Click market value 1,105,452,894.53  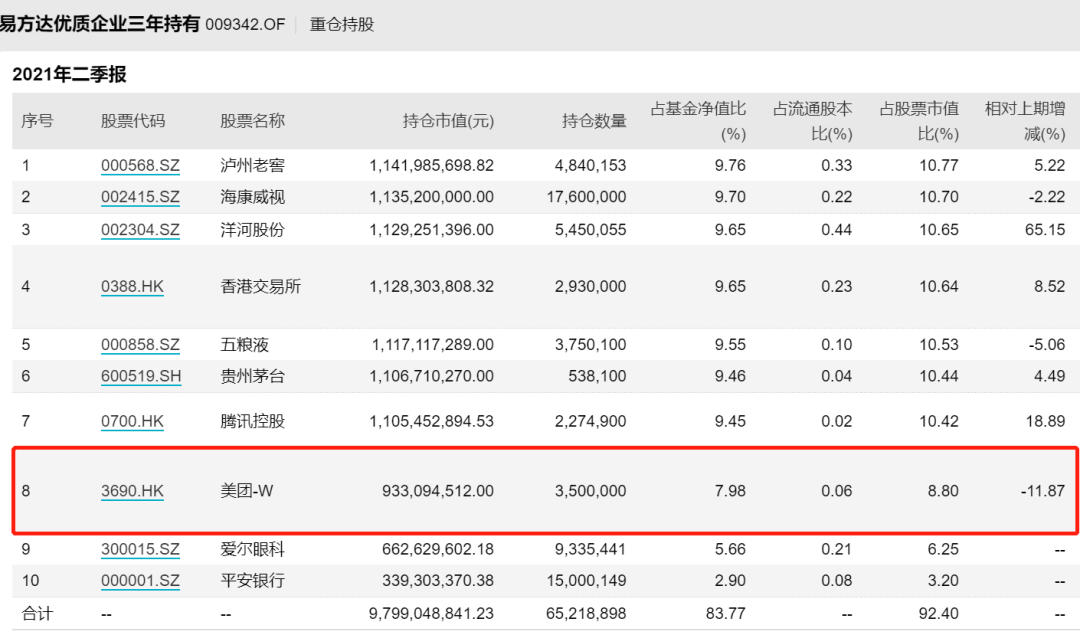coord(432,421)
